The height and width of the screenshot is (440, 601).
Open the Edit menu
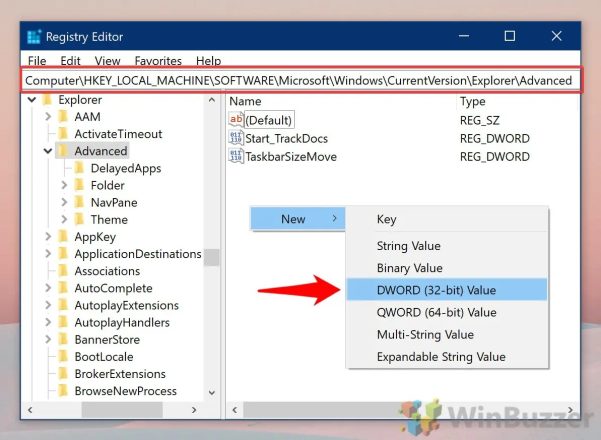pyautogui.click(x=71, y=61)
